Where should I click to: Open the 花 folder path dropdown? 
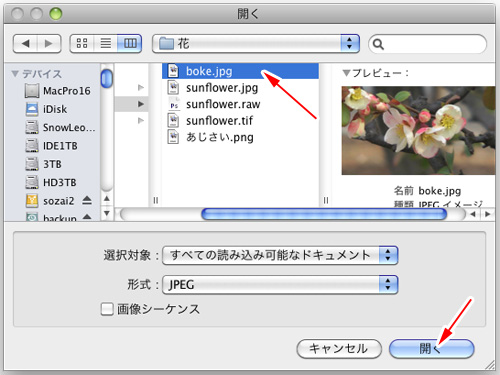pos(256,44)
